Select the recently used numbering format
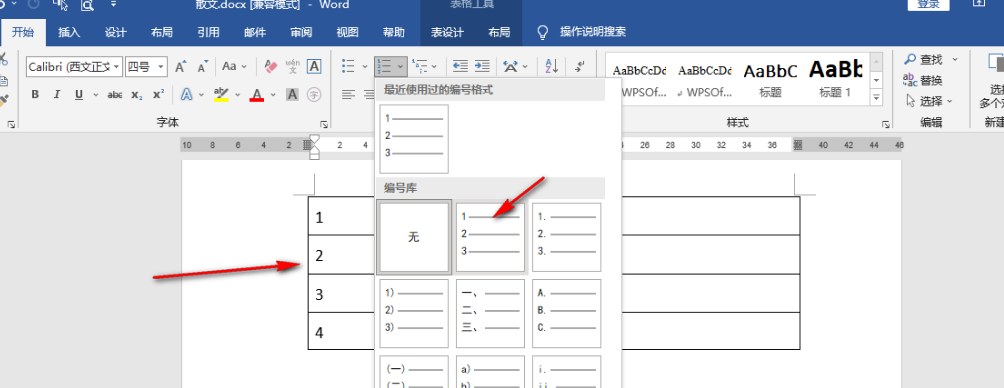 click(414, 139)
